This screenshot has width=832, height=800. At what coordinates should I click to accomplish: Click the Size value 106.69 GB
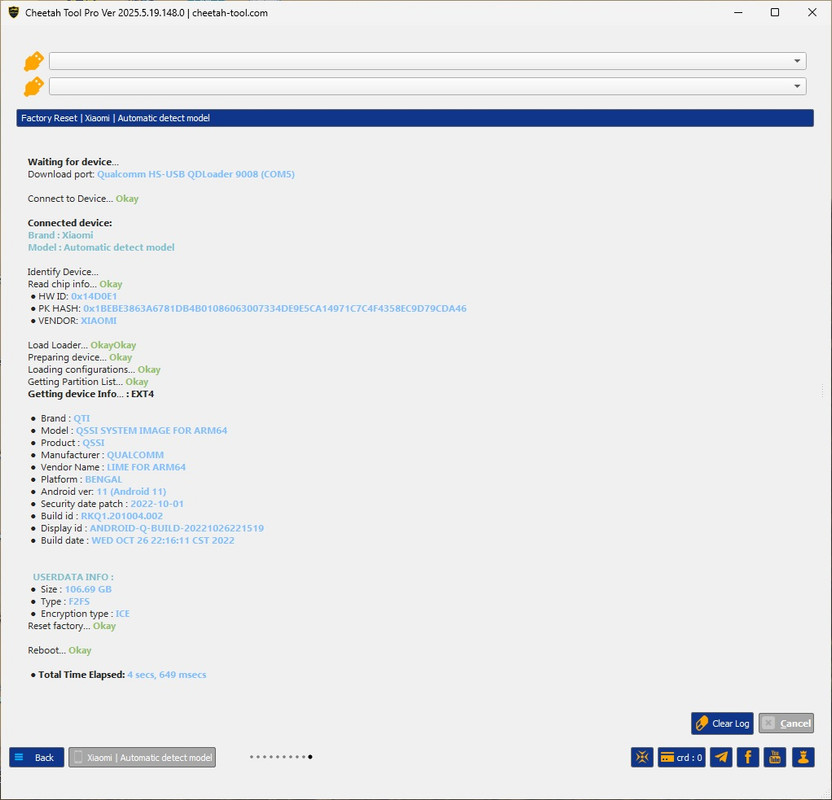tap(88, 589)
